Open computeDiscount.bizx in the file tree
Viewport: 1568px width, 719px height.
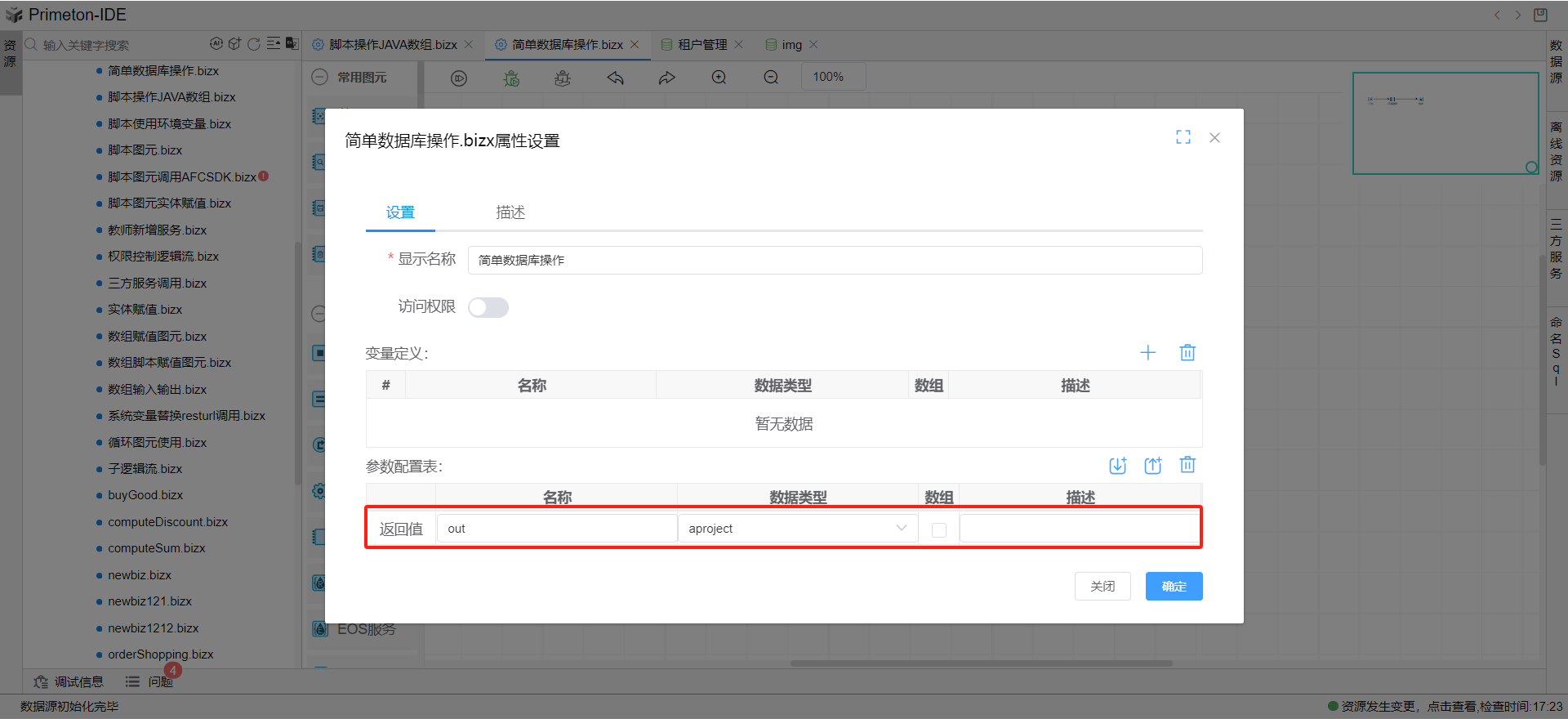pos(167,522)
